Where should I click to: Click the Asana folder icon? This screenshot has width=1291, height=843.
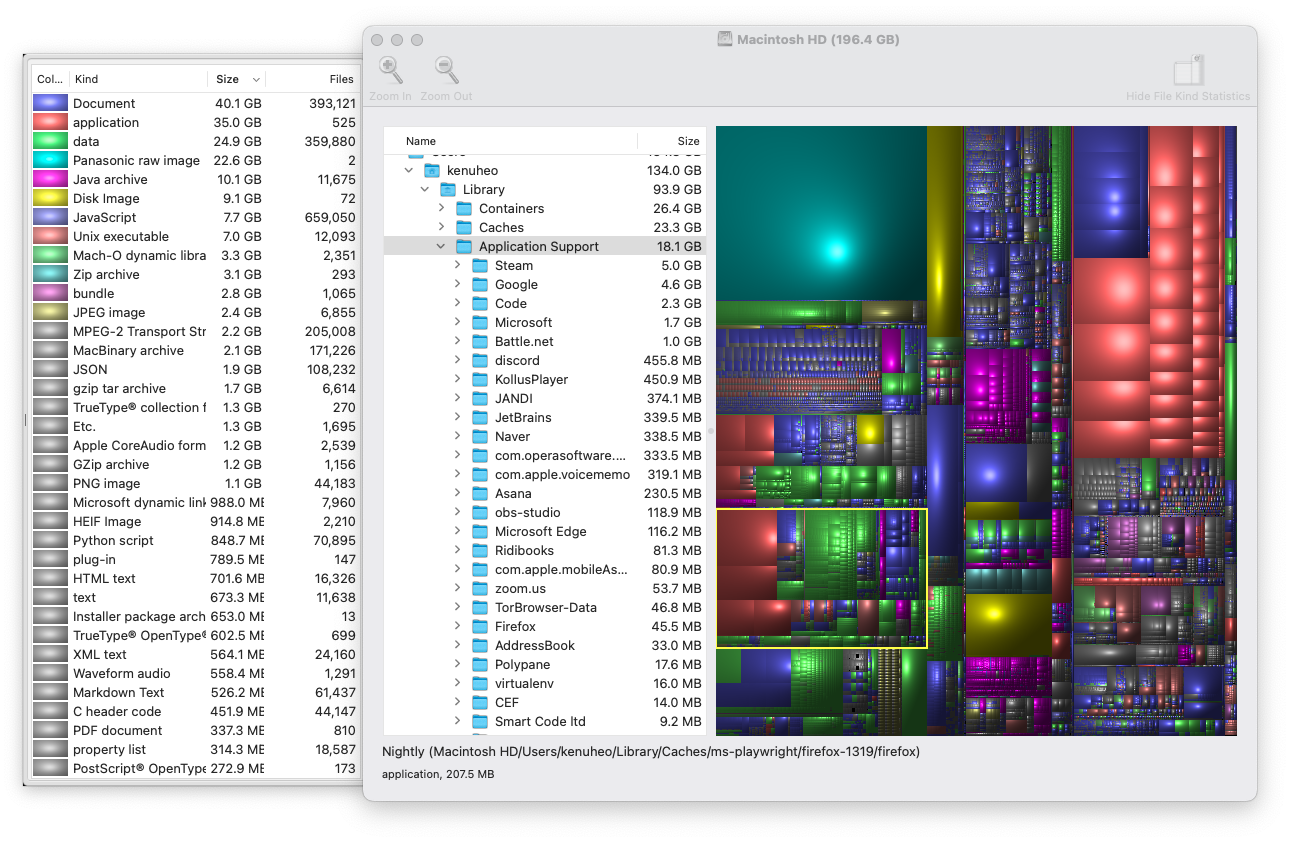[x=479, y=494]
